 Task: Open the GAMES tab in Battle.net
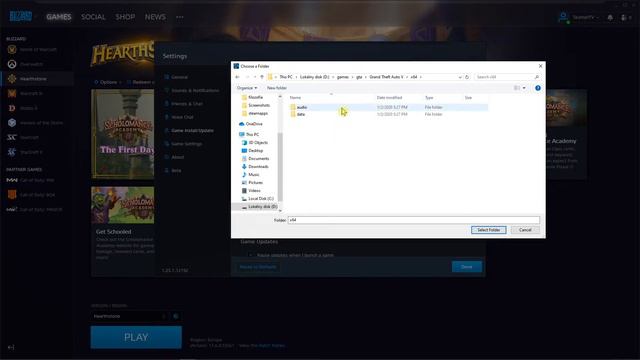[x=59, y=17]
